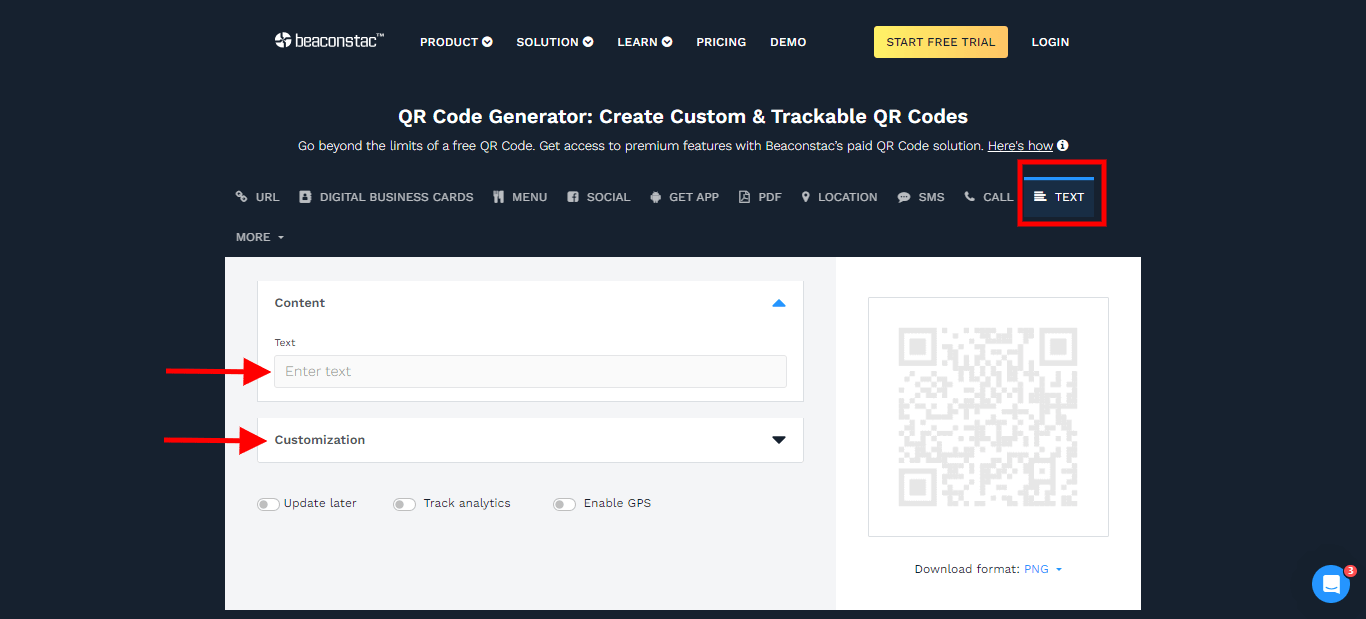
Task: Click the START FREE TRIAL button
Action: click(940, 41)
